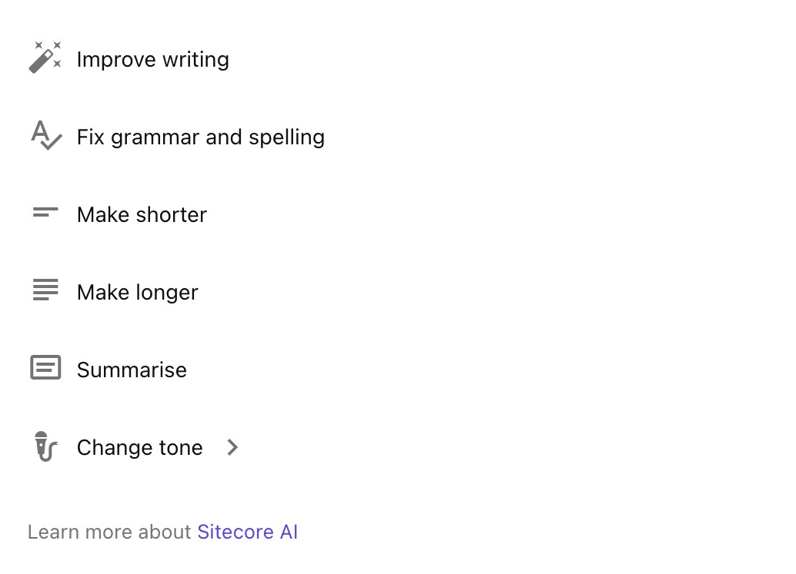Click the magic wand Improve writing icon

45,57
